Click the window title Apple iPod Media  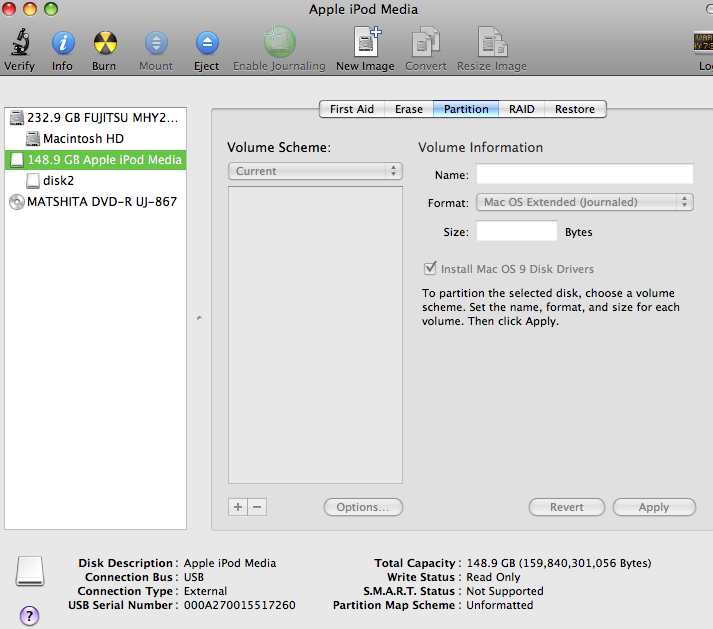click(363, 9)
